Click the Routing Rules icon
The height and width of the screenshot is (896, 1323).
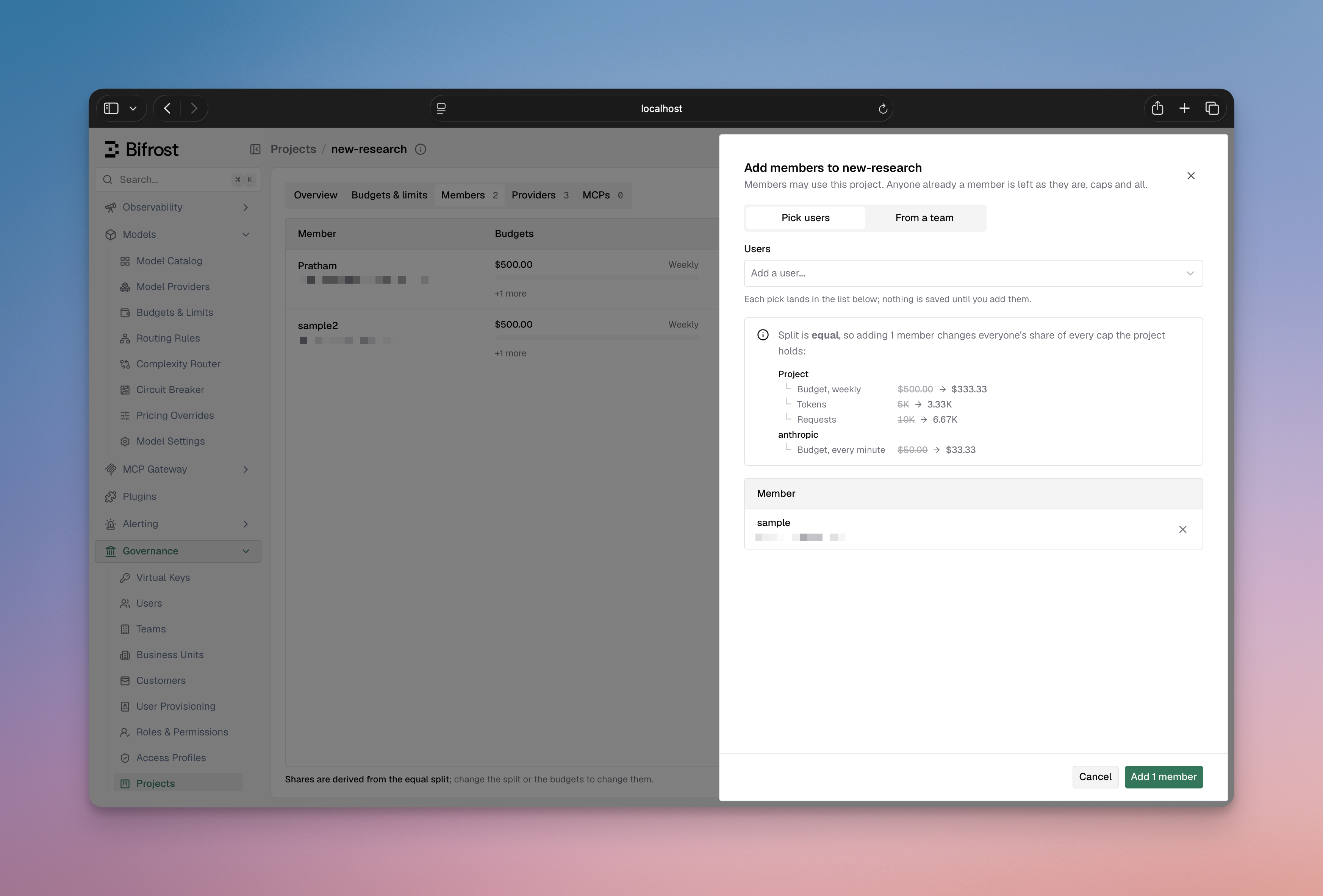pyautogui.click(x=125, y=339)
